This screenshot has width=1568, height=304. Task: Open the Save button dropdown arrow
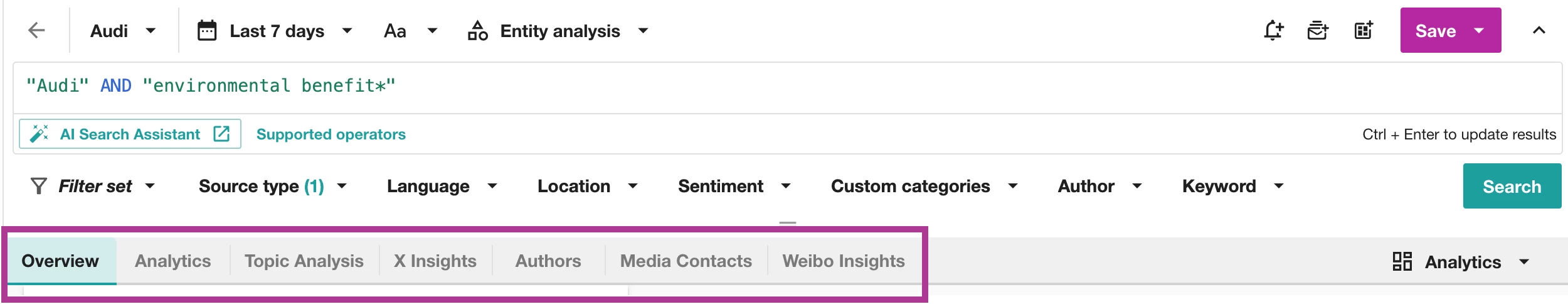click(x=1479, y=31)
